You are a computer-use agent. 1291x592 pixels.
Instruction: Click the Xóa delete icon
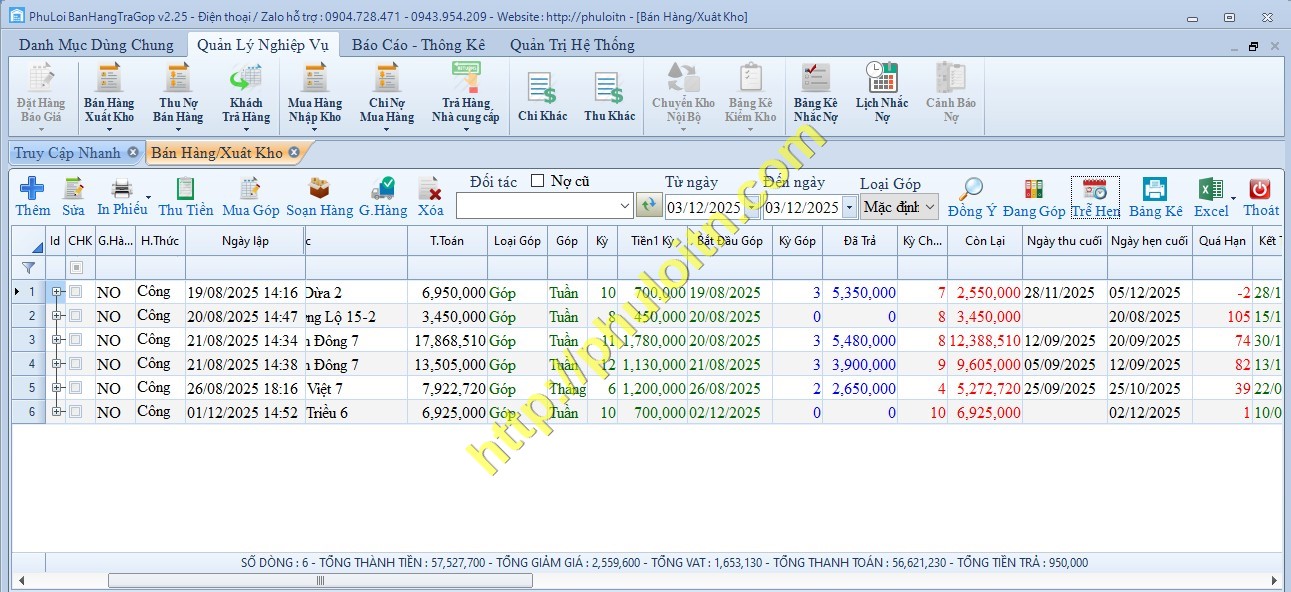pyautogui.click(x=430, y=189)
